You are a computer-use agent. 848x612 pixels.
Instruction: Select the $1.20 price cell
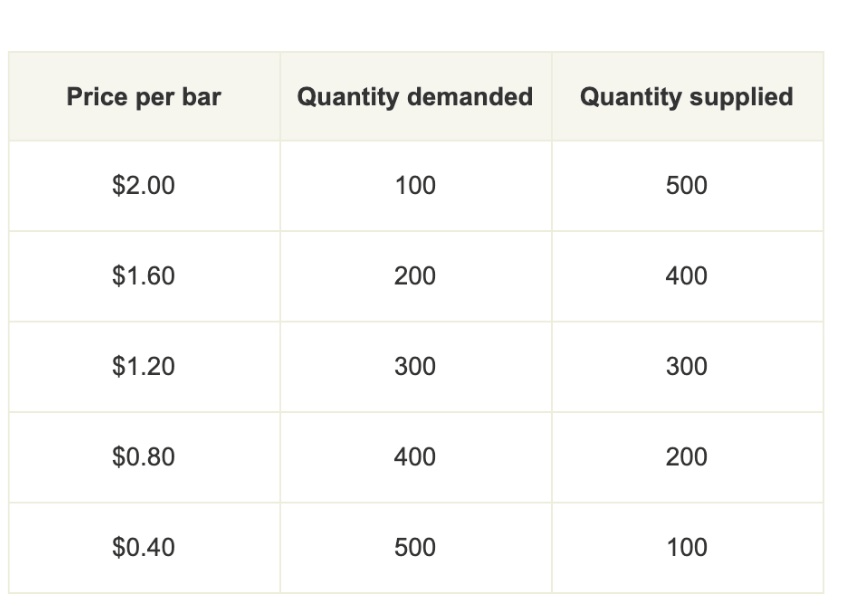coord(144,367)
